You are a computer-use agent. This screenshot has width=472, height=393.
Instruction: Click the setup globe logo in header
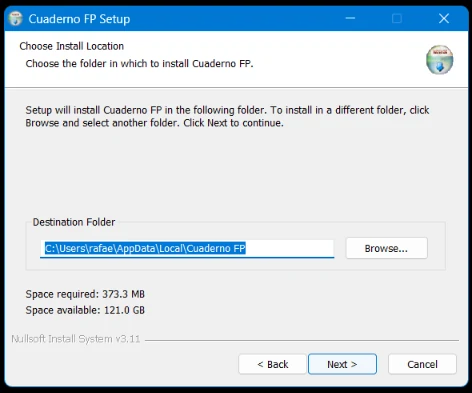pos(439,60)
